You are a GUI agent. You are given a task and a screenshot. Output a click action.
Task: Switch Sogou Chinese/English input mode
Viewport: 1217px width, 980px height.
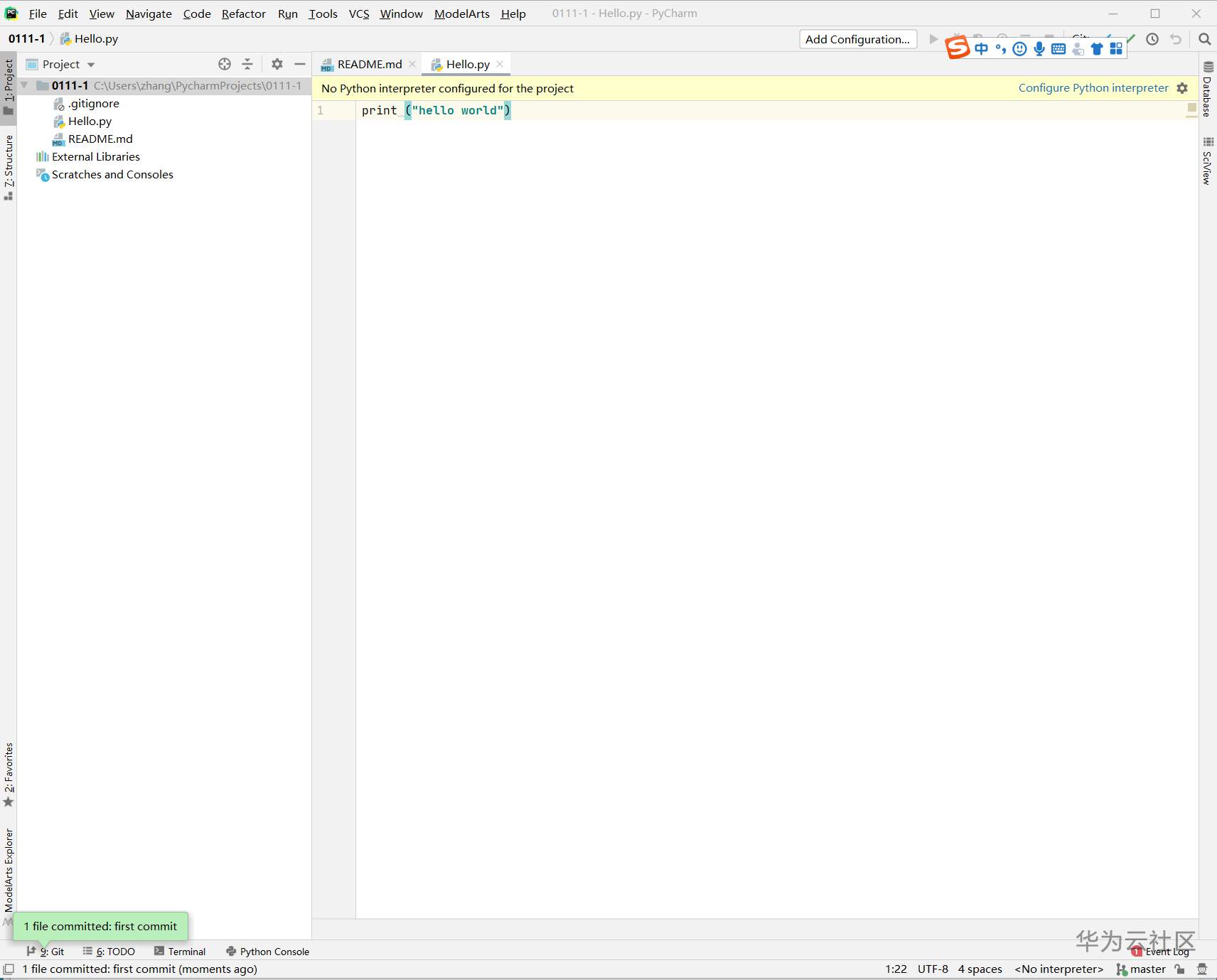click(981, 48)
